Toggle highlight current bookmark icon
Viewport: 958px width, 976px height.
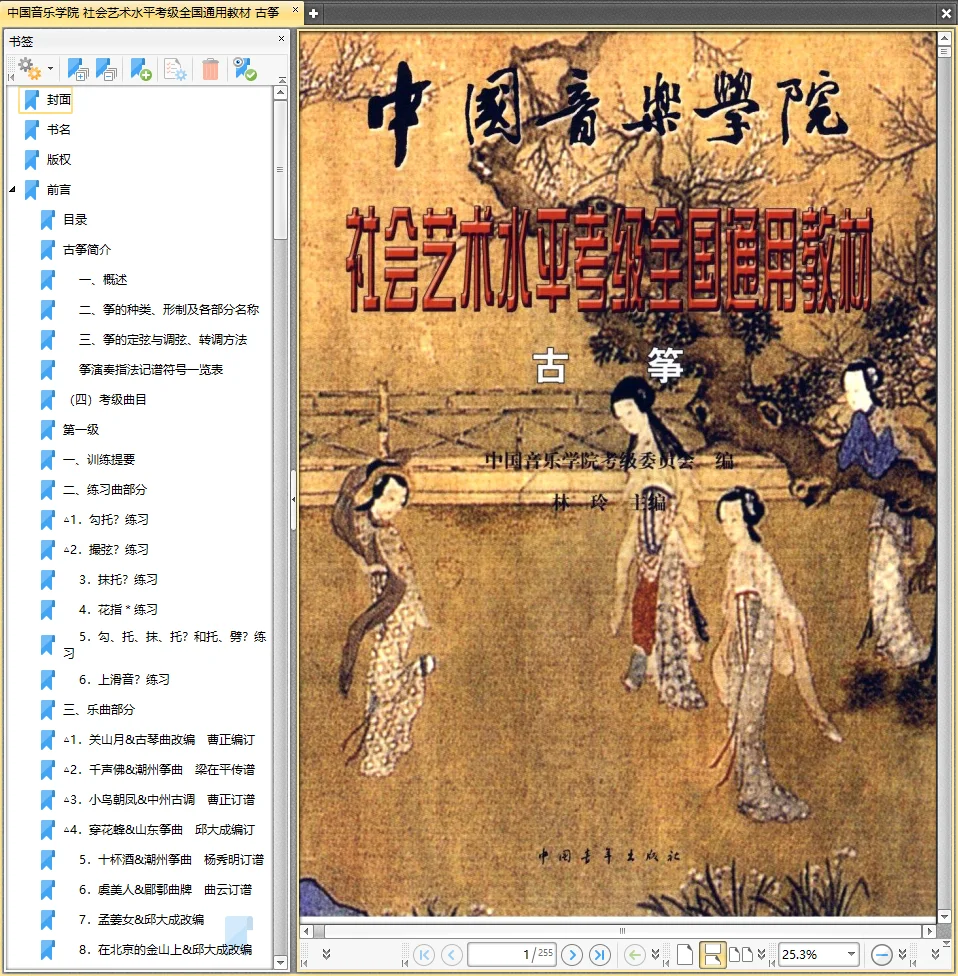245,68
